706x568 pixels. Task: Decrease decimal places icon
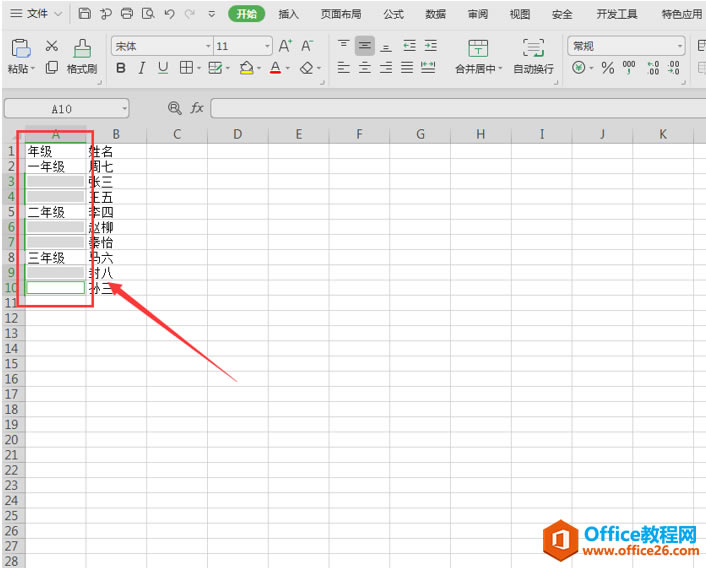pyautogui.click(x=674, y=68)
